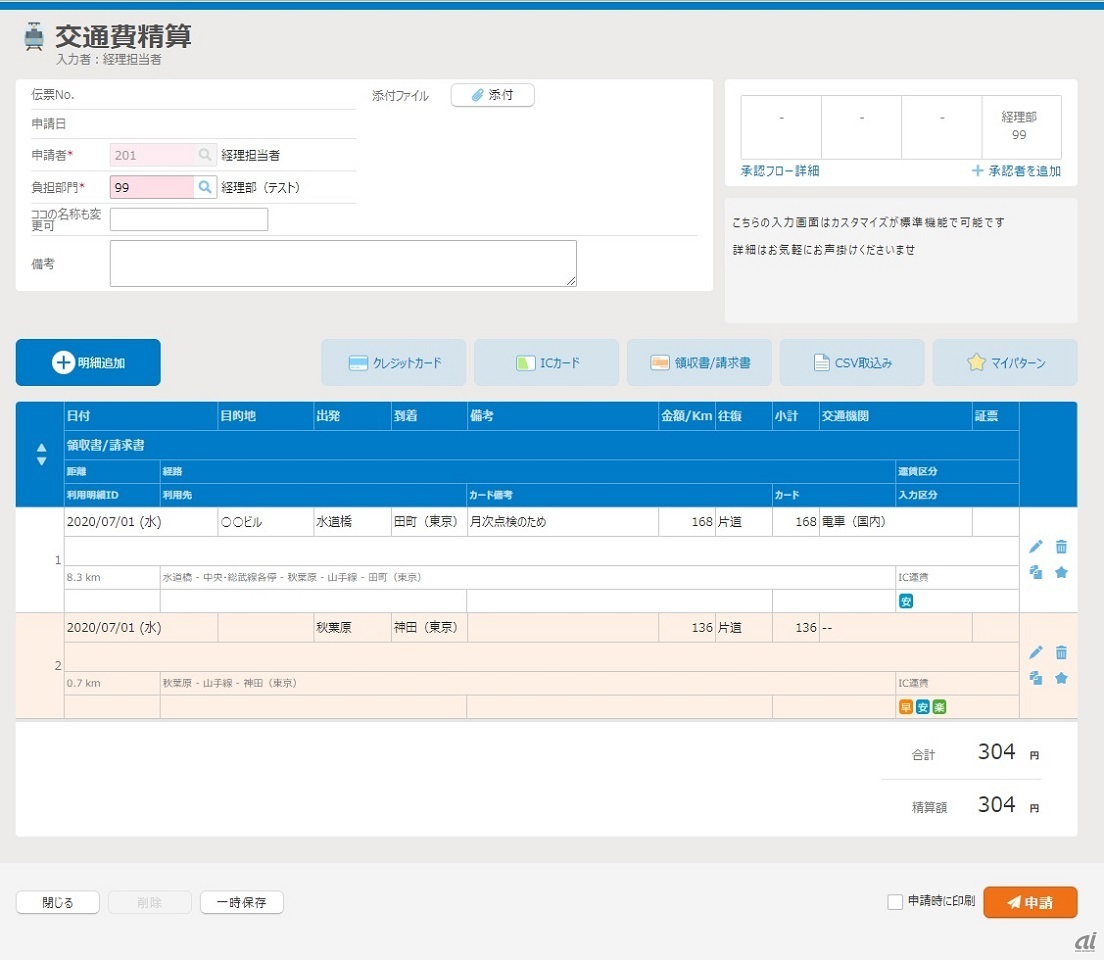
Task: Click ＋承認者を追加 to add approver
Action: click(x=1016, y=171)
